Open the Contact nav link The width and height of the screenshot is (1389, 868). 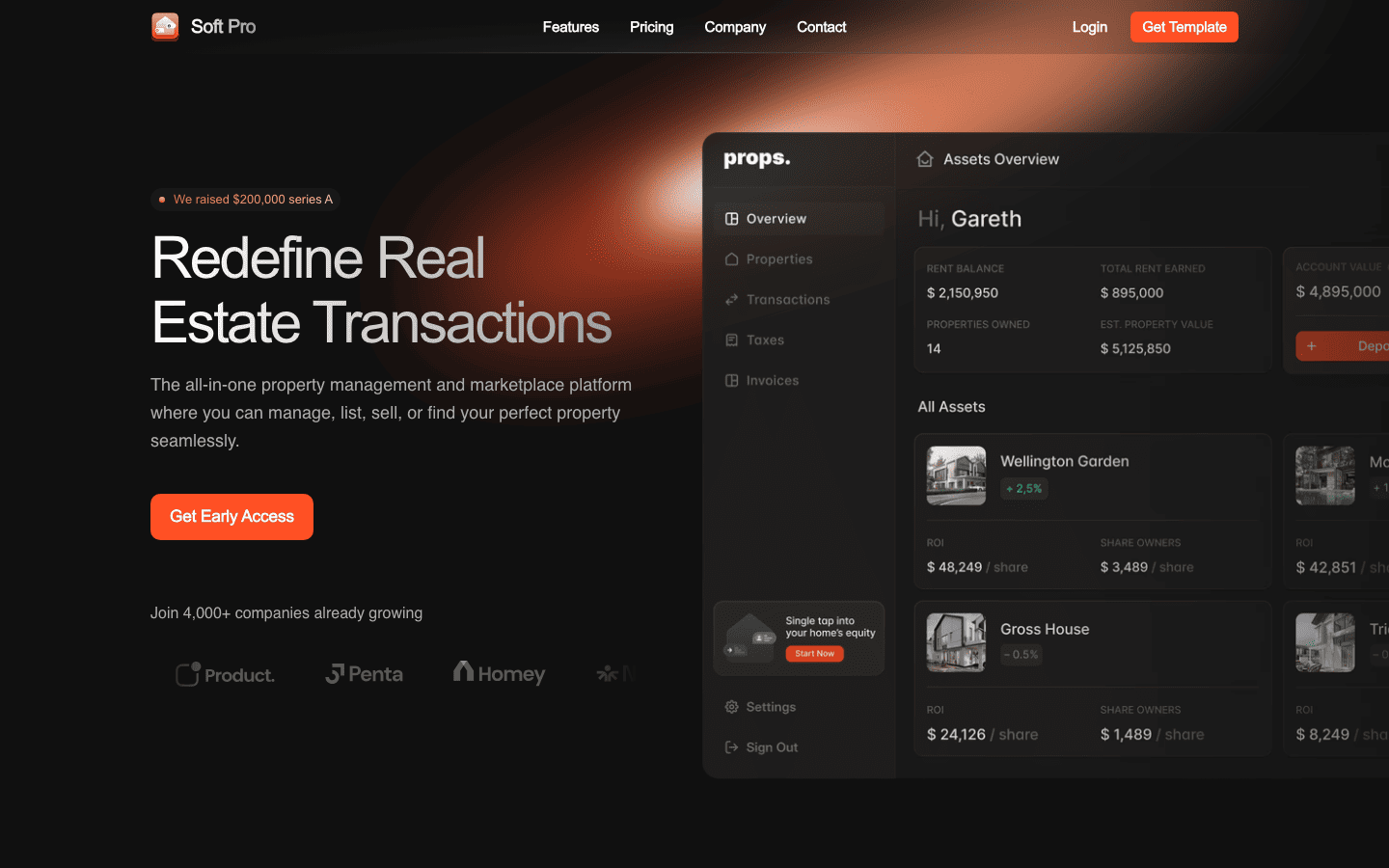click(821, 27)
